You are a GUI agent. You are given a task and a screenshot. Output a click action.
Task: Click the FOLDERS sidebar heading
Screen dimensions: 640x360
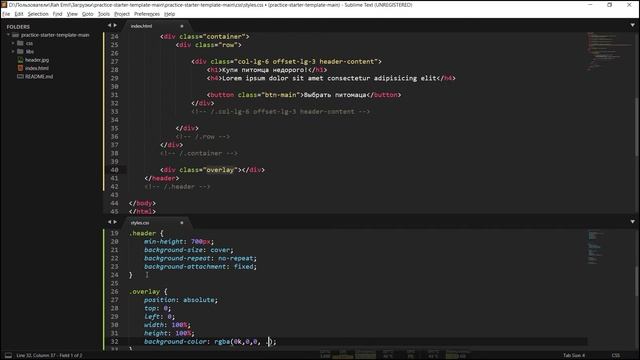[18, 27]
